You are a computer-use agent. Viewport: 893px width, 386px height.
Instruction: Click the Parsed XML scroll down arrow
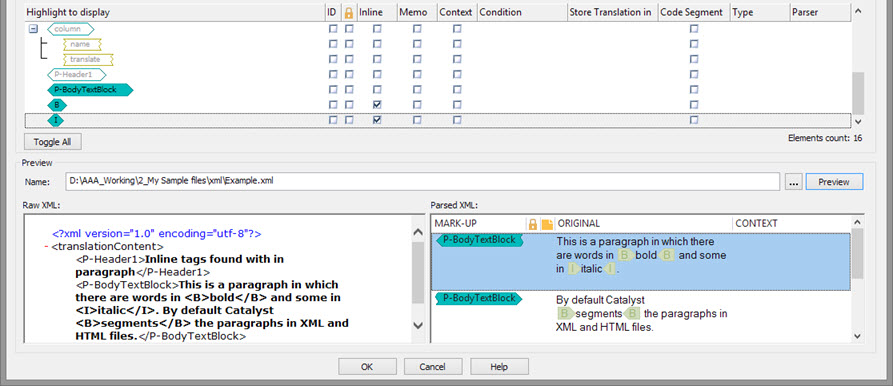tap(858, 336)
